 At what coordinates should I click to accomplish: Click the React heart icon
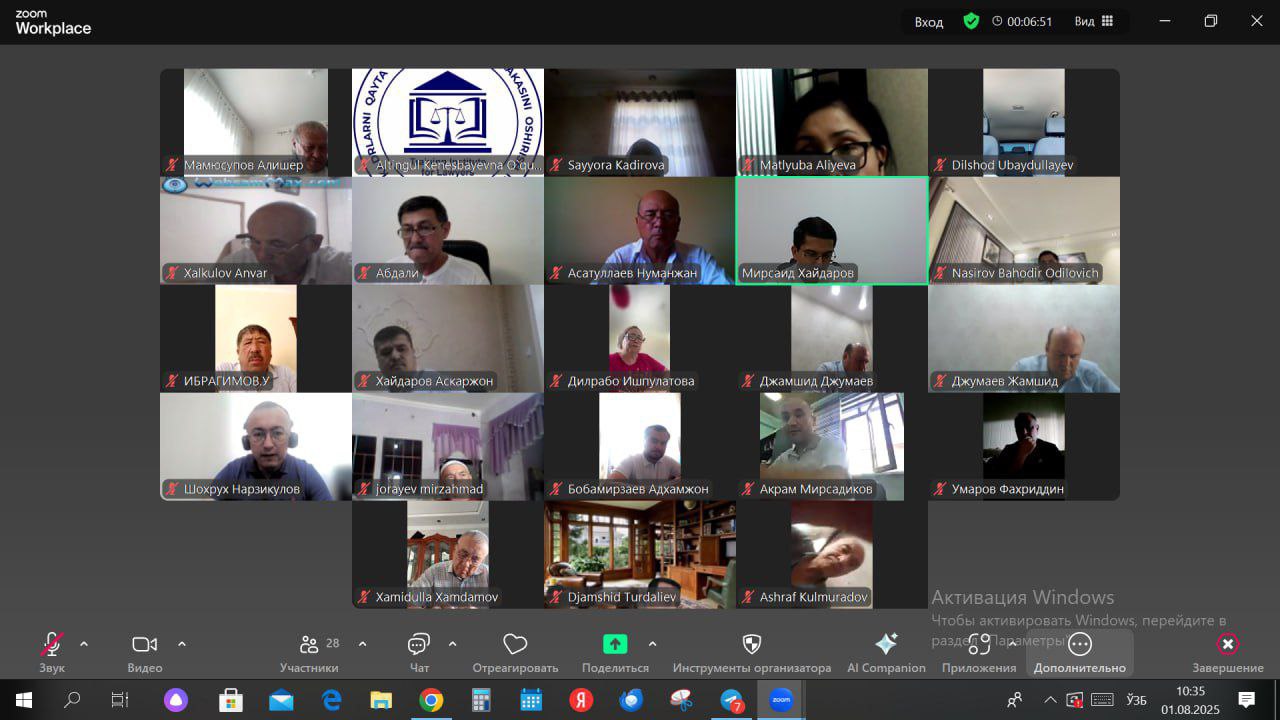point(515,645)
